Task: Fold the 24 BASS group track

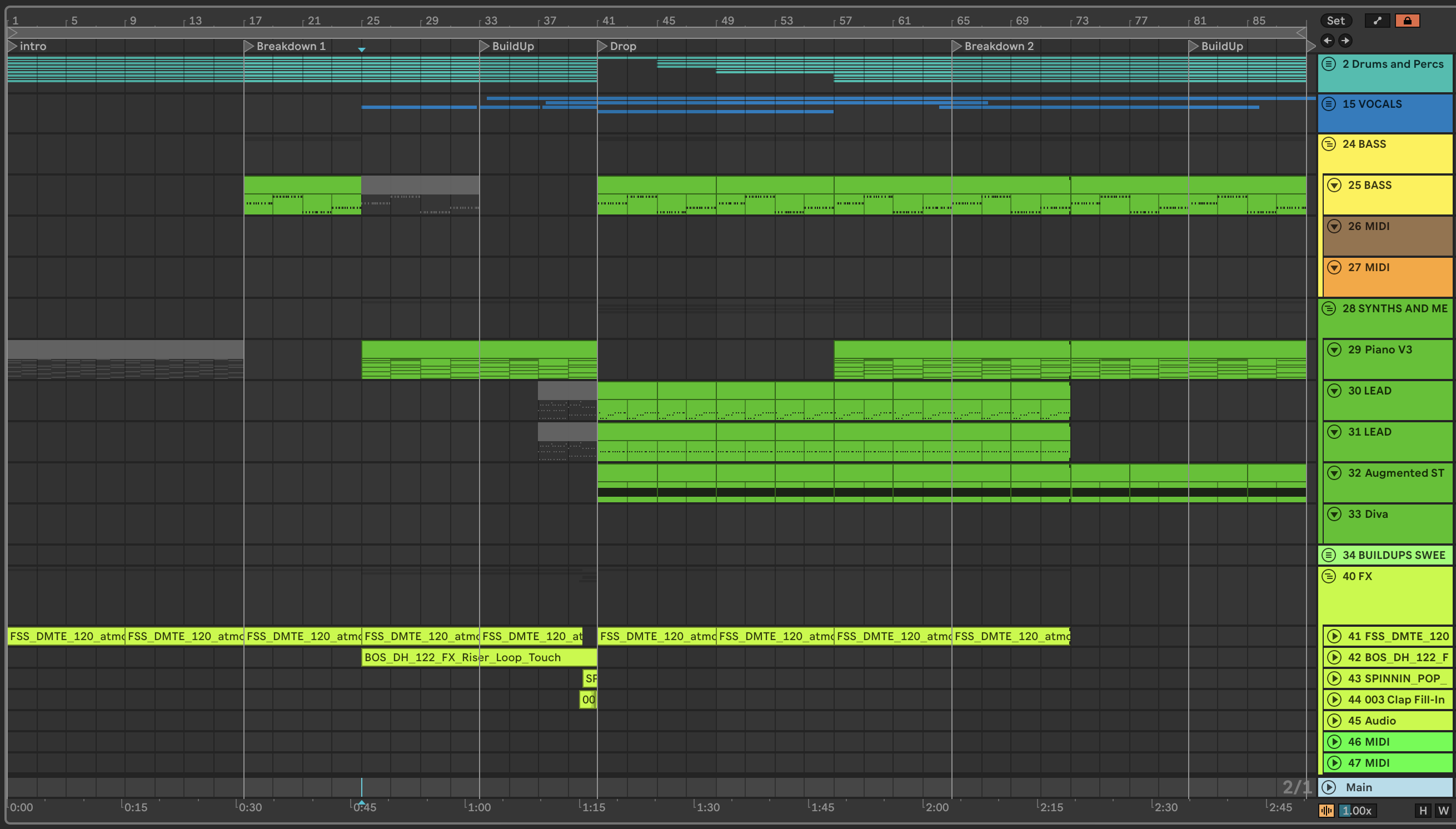Action: (1328, 144)
